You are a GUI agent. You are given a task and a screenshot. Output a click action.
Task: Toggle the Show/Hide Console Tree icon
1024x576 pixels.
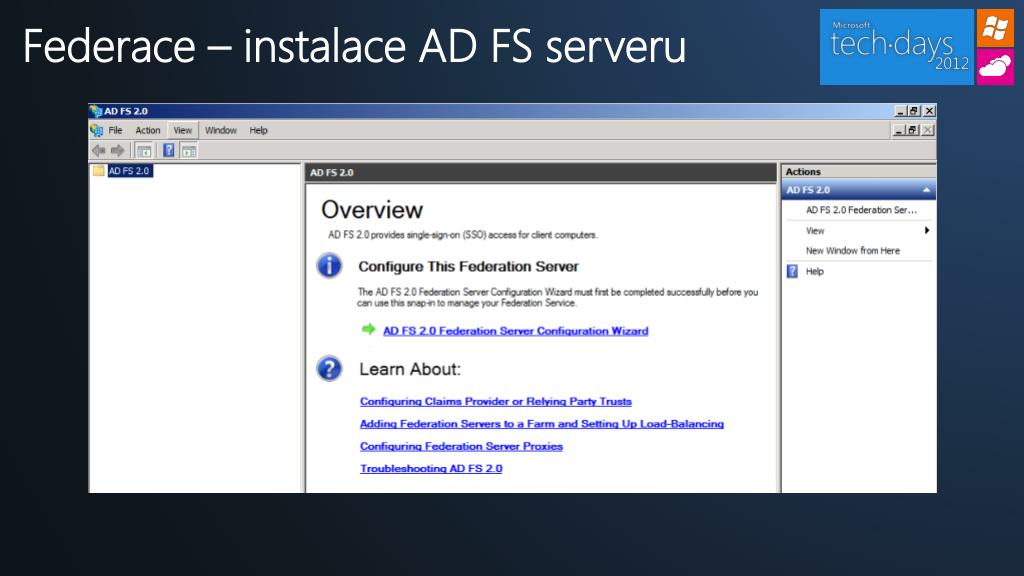point(144,151)
